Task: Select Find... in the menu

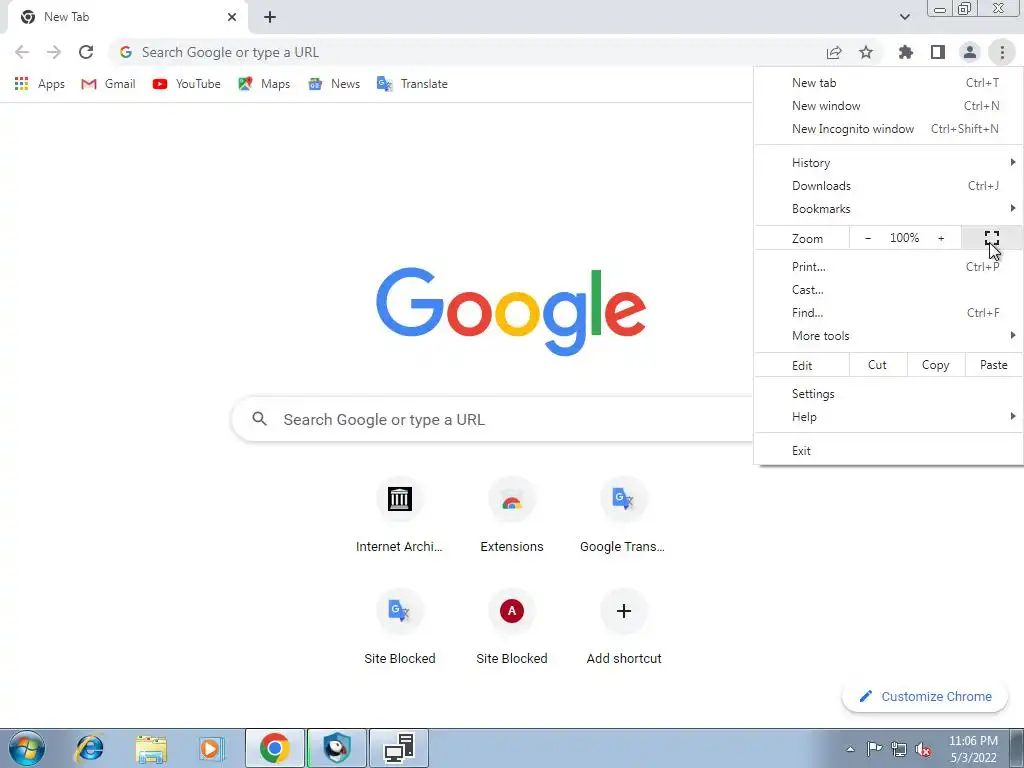Action: tap(888, 312)
